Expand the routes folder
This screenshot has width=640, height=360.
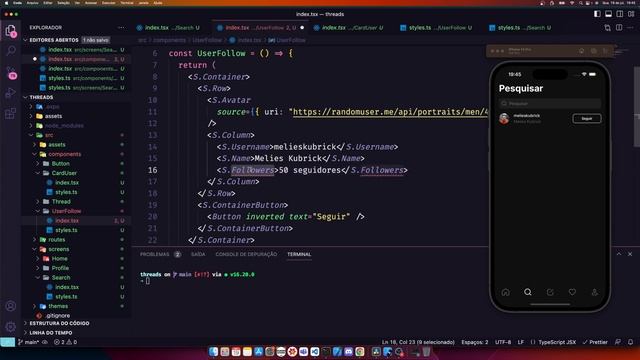56,240
